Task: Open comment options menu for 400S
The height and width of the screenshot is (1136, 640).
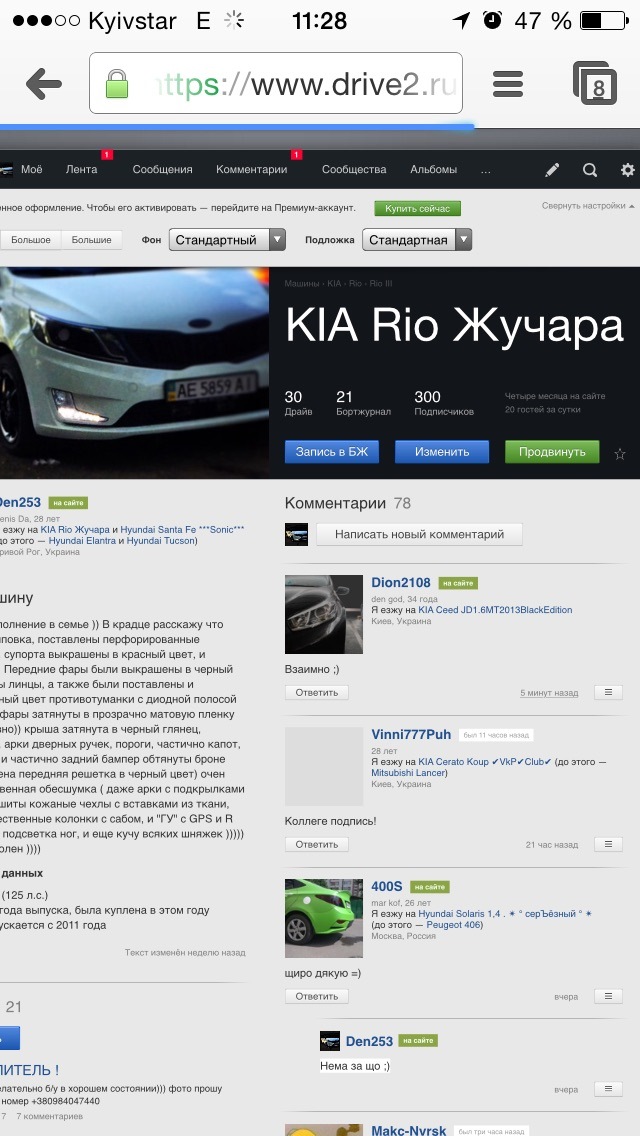Action: click(608, 997)
